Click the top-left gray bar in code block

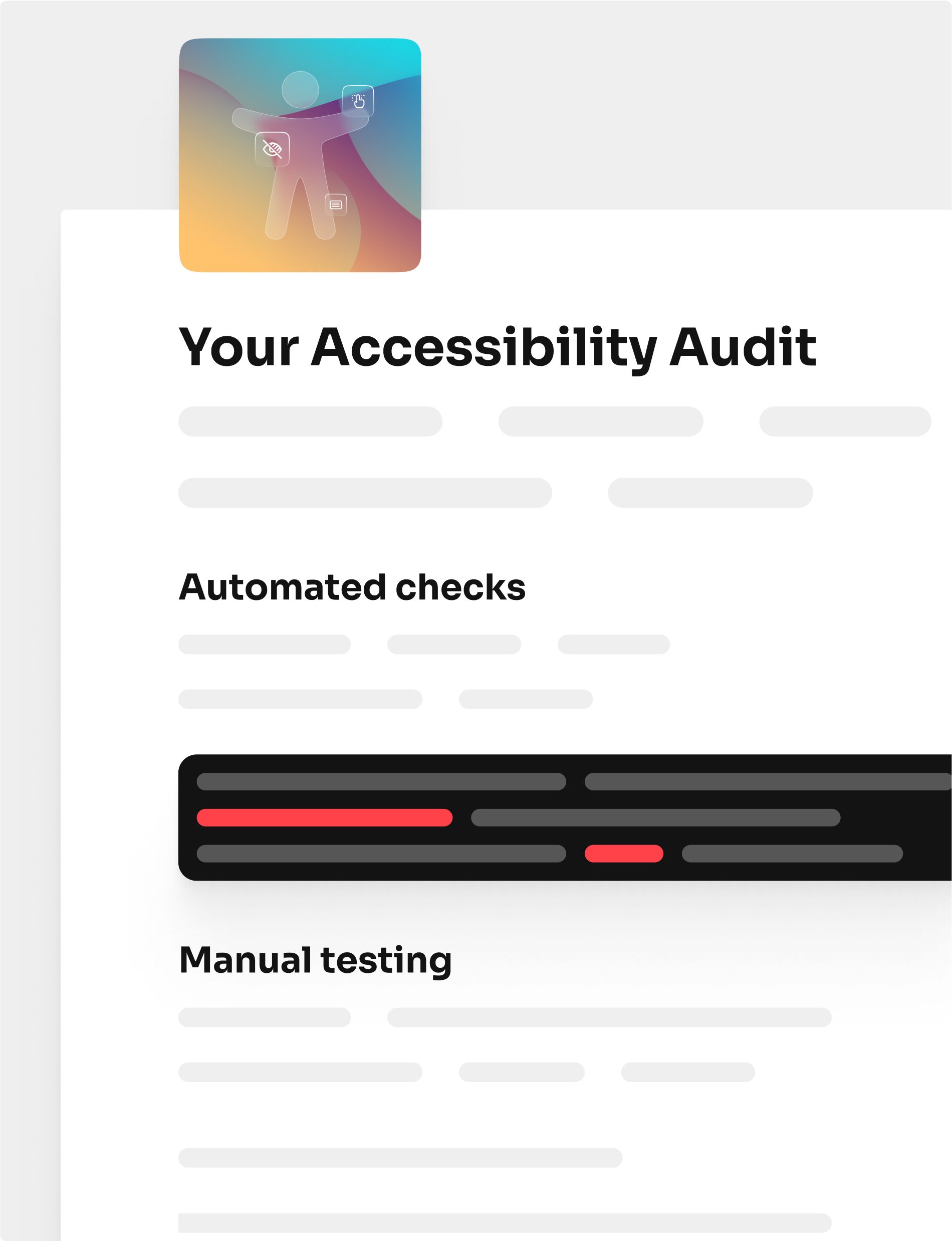point(381,781)
